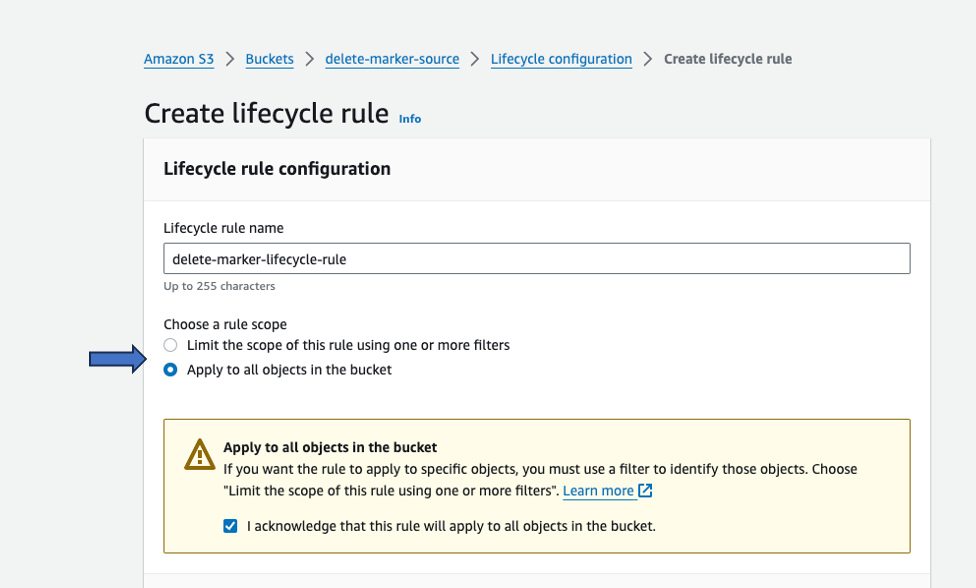Open the Lifecycle configuration breadcrumb link
The width and height of the screenshot is (976, 588).
click(x=561, y=59)
